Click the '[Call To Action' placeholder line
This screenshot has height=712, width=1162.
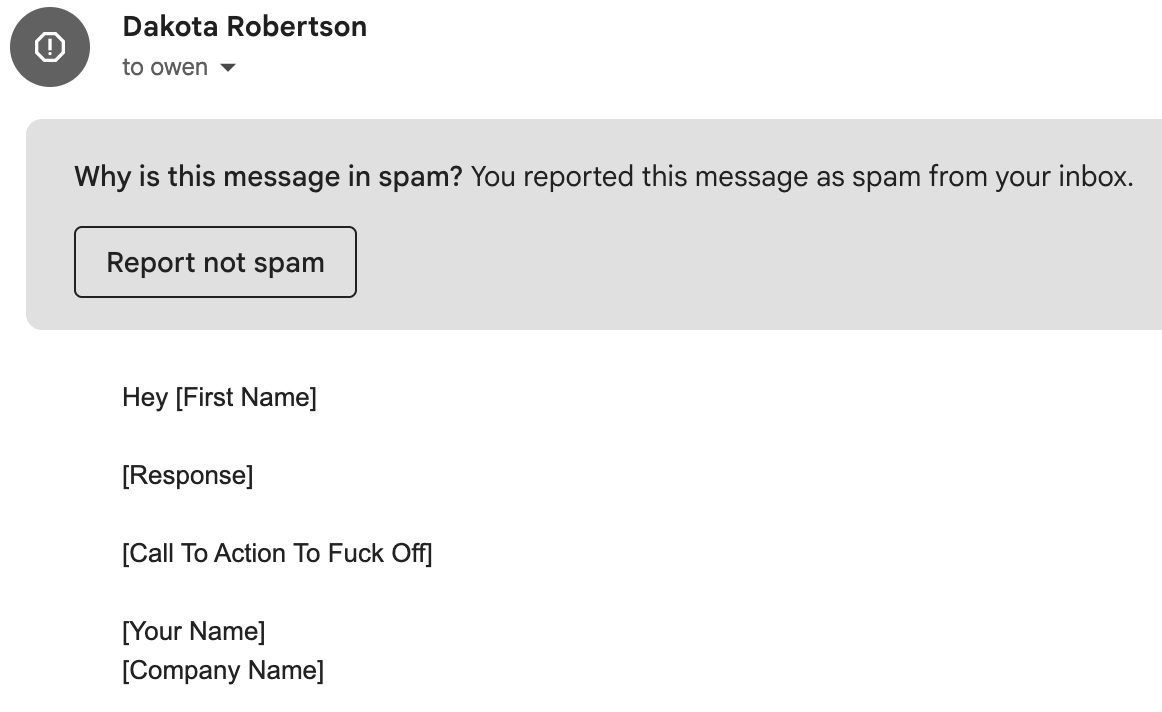point(277,553)
